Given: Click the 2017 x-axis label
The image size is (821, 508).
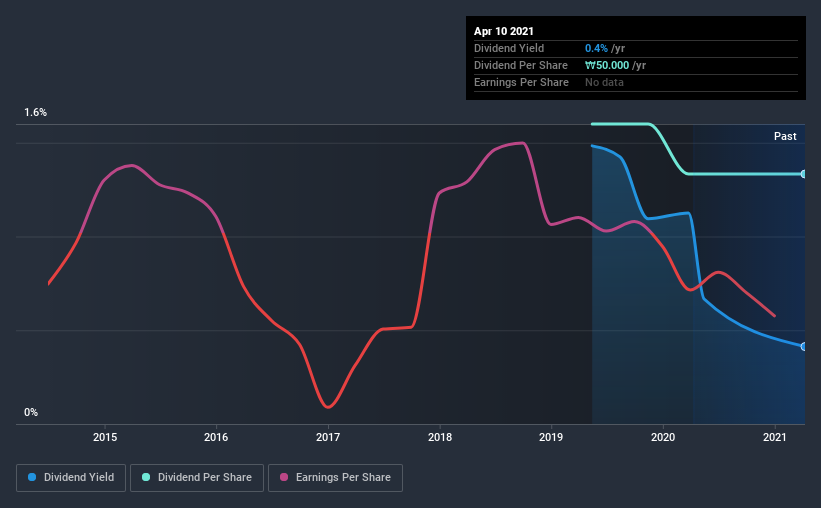Looking at the screenshot, I should coord(328,437).
